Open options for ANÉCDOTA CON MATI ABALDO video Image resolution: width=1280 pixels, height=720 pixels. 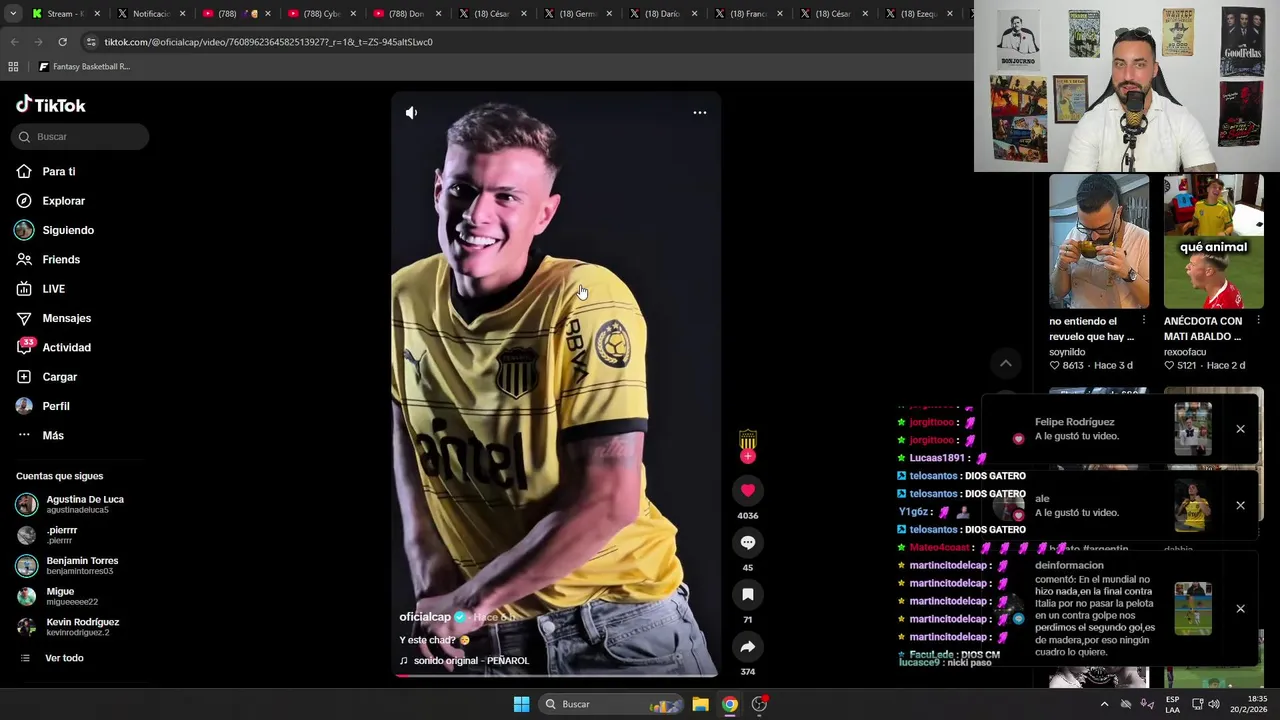pyautogui.click(x=1258, y=321)
